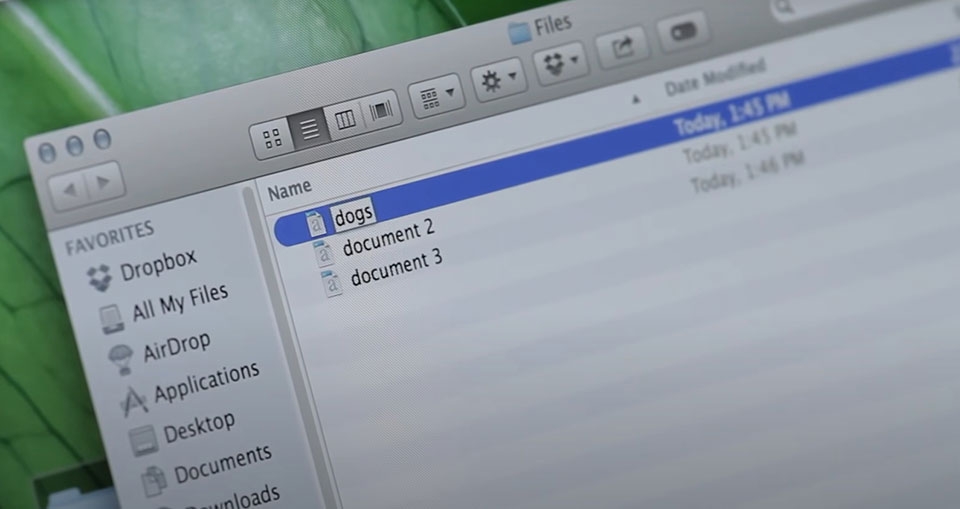Click the FAVORITES sidebar heading
This screenshot has height=509, width=960.
coord(110,237)
